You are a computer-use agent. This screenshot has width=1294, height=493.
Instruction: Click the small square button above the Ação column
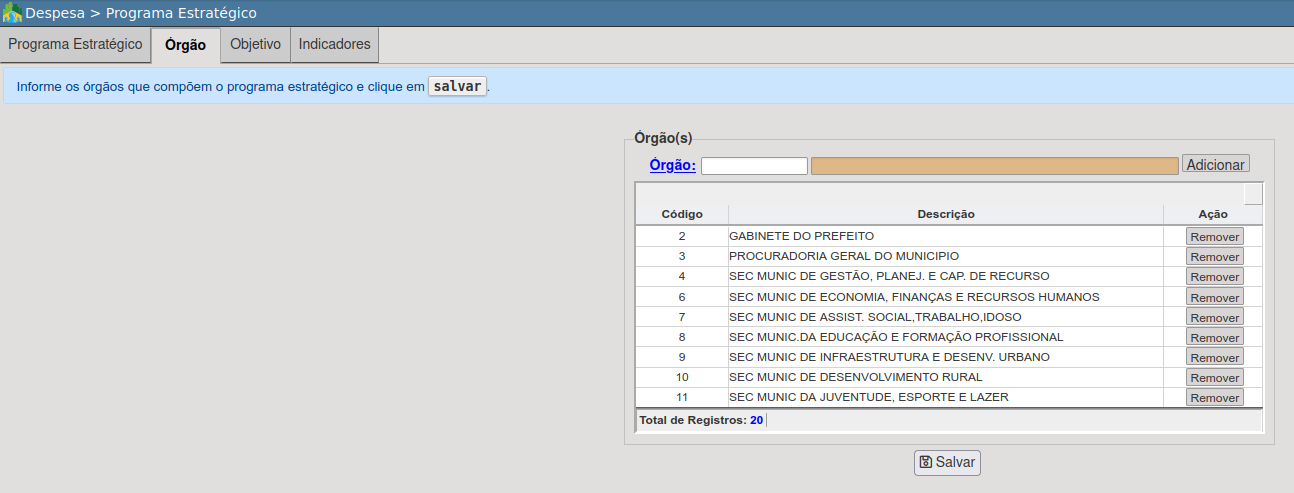(x=1252, y=193)
